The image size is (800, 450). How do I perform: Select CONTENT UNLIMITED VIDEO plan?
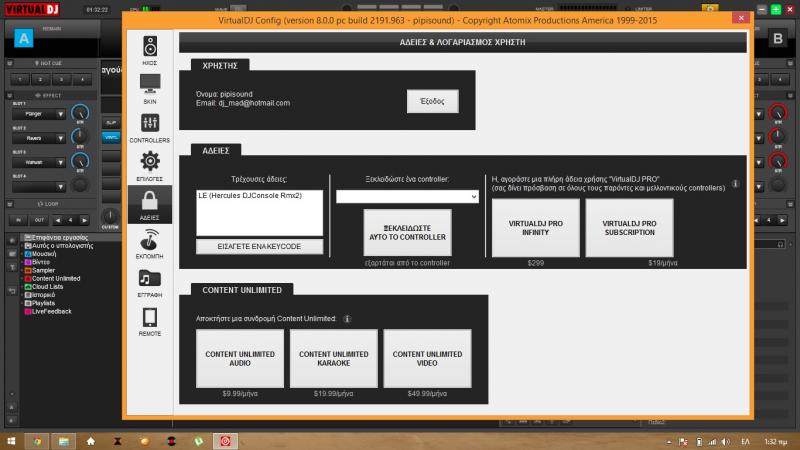click(x=427, y=359)
